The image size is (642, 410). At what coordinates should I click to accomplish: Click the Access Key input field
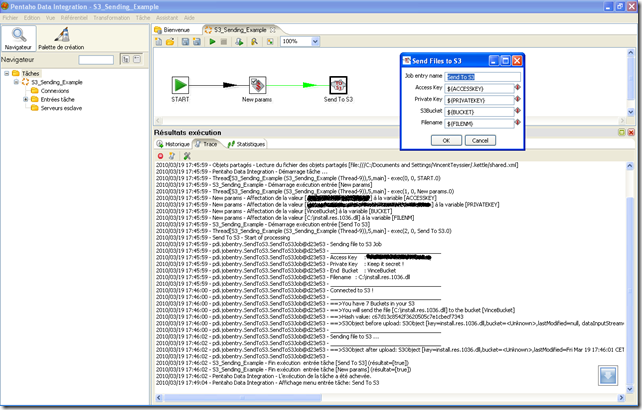click(479, 88)
